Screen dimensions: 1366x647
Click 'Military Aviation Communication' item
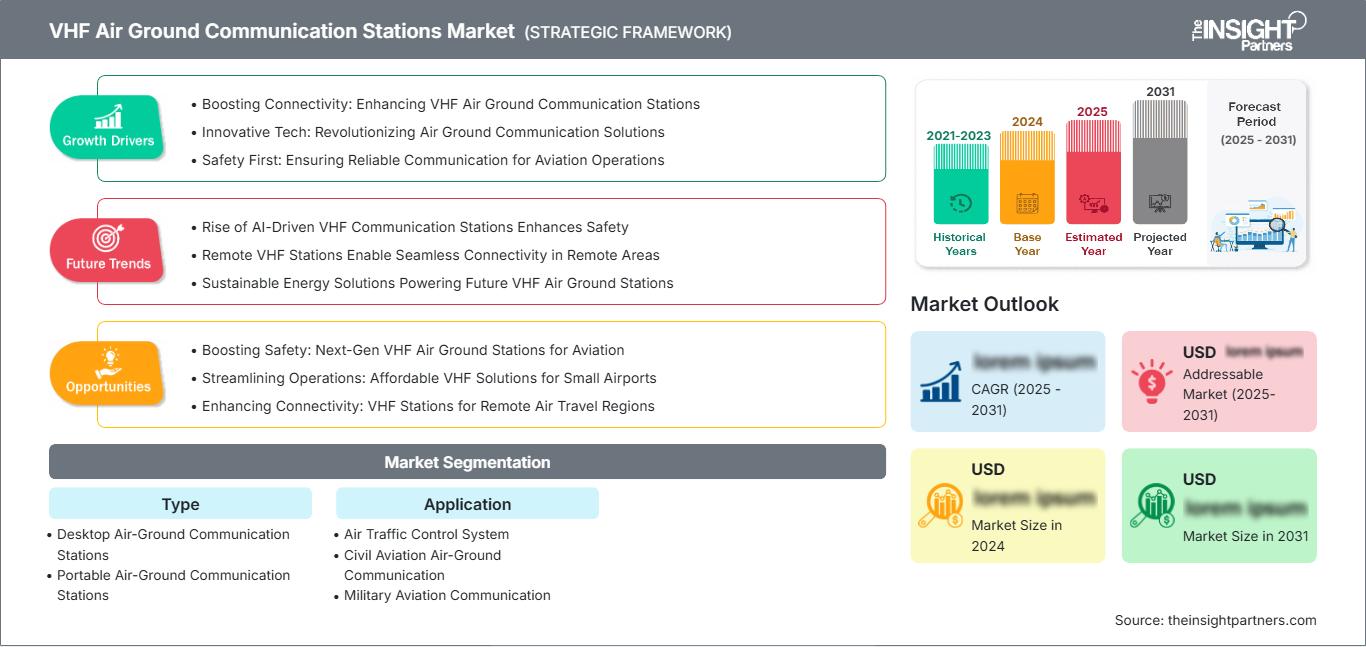click(447, 595)
